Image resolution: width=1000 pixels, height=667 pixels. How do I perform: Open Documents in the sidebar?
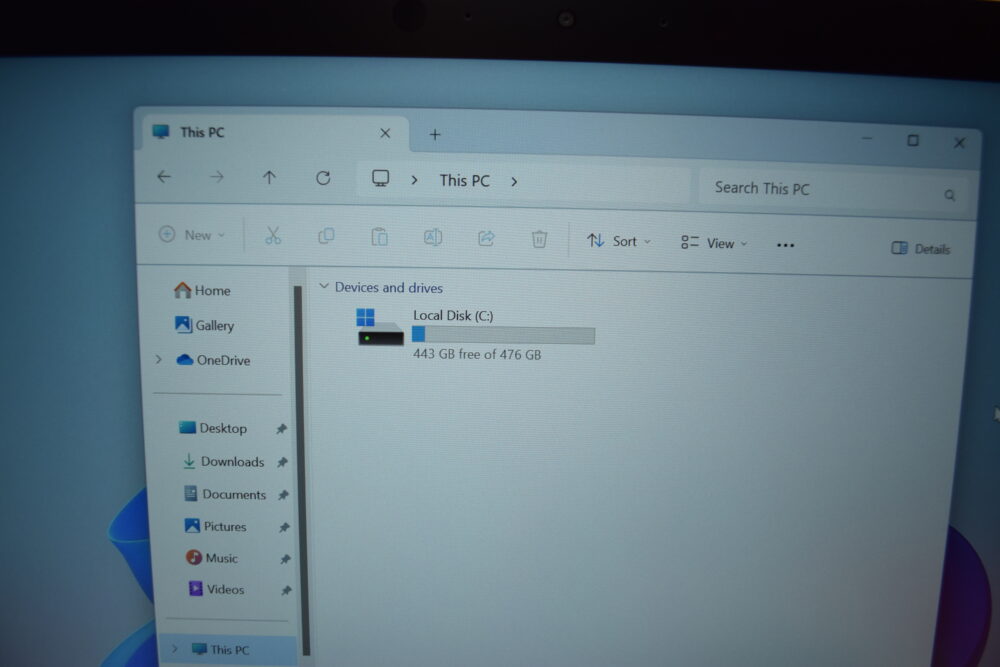[x=225, y=494]
